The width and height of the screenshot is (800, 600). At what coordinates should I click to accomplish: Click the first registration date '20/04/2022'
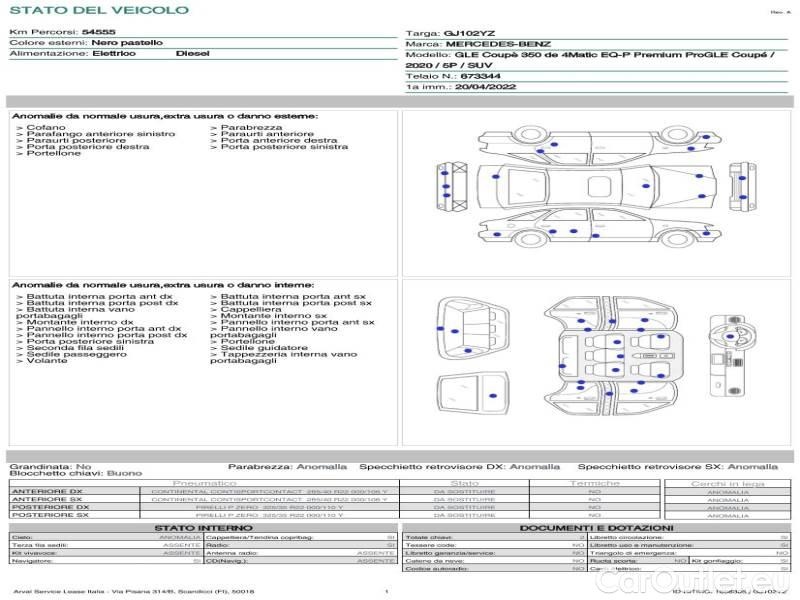click(485, 87)
